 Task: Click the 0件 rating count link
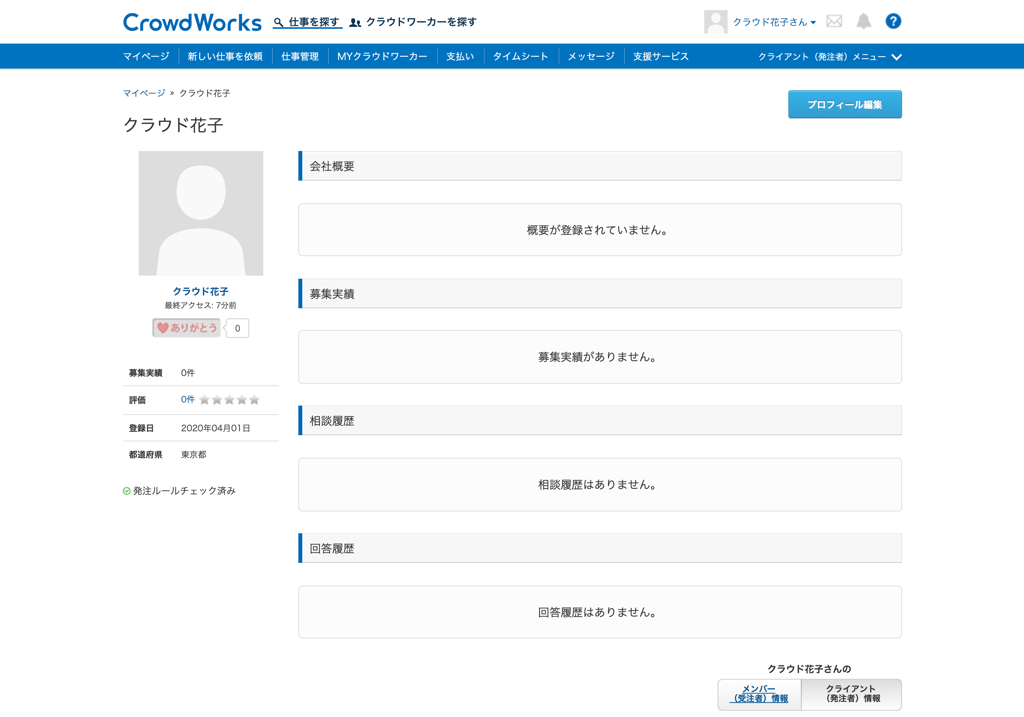coord(188,400)
